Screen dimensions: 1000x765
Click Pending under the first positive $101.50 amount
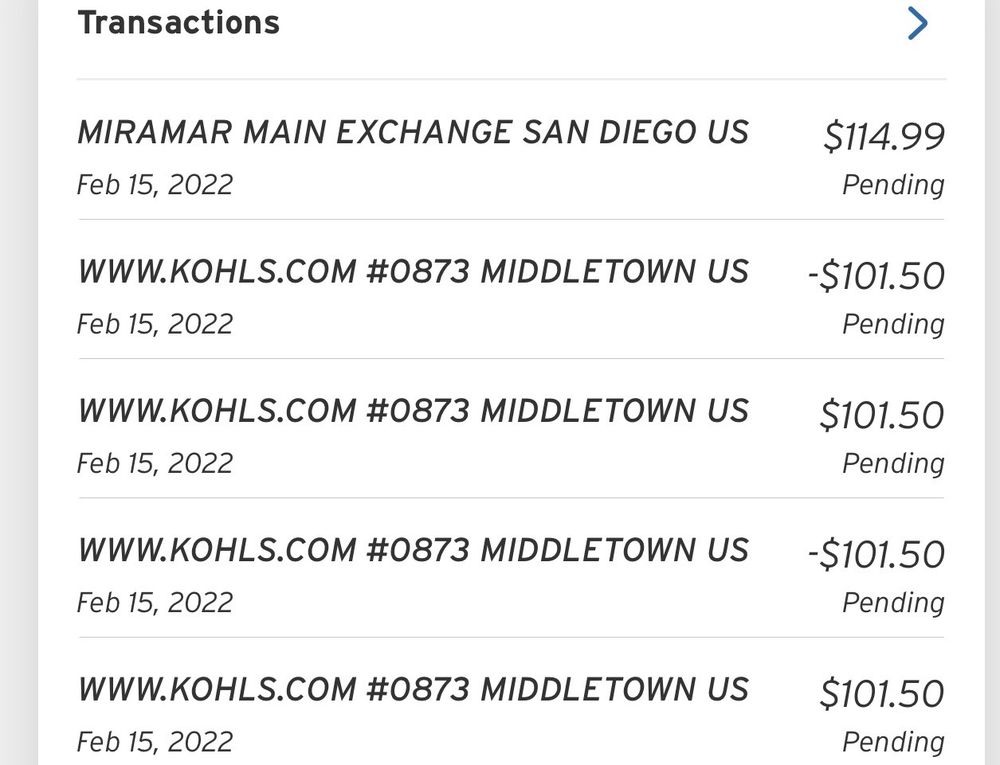(x=893, y=463)
